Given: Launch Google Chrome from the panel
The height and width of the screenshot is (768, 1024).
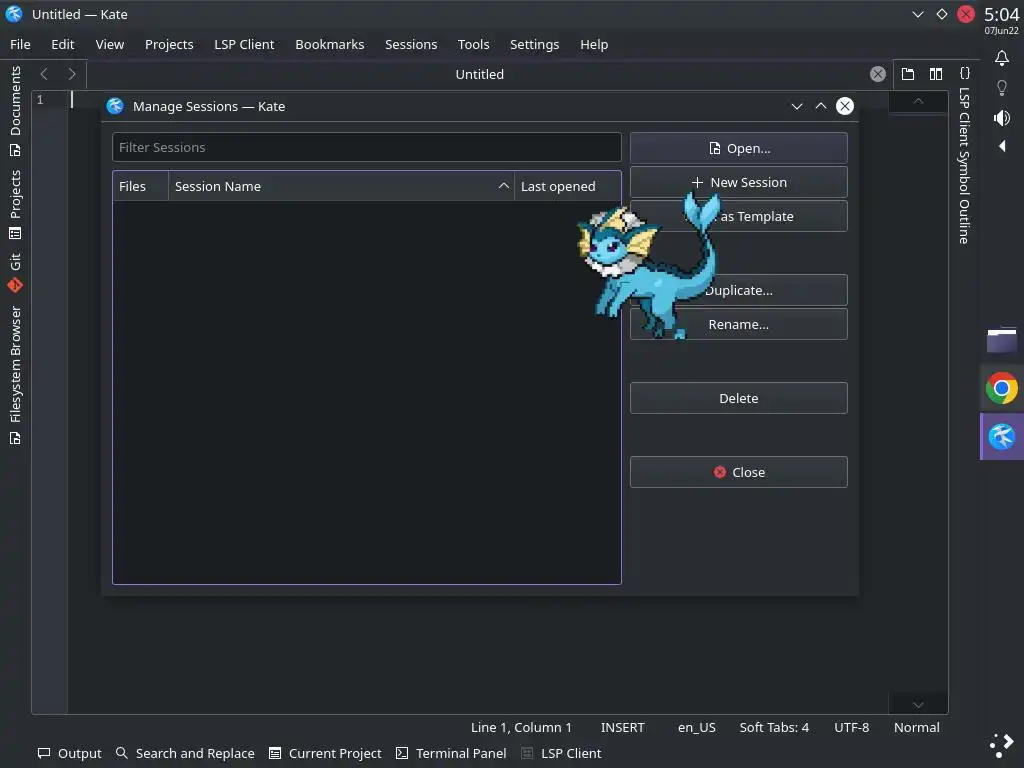Looking at the screenshot, I should [1002, 389].
